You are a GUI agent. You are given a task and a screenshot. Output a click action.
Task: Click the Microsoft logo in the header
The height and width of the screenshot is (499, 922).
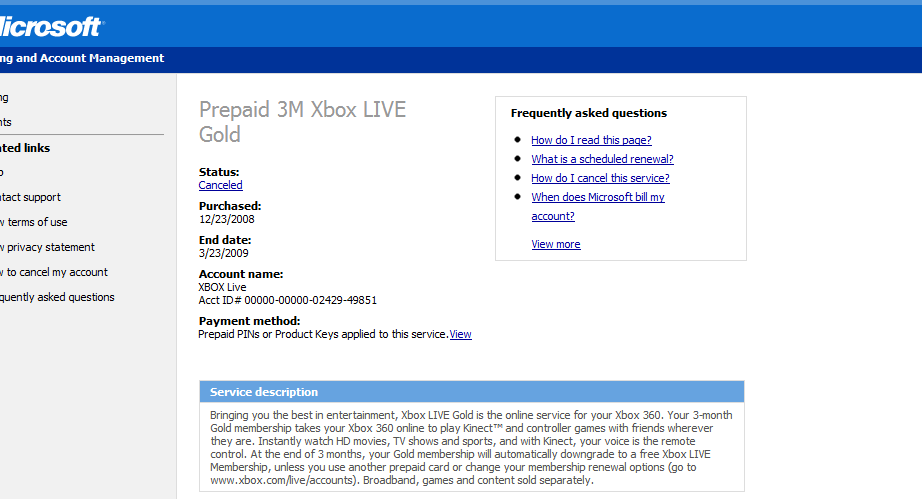click(51, 26)
